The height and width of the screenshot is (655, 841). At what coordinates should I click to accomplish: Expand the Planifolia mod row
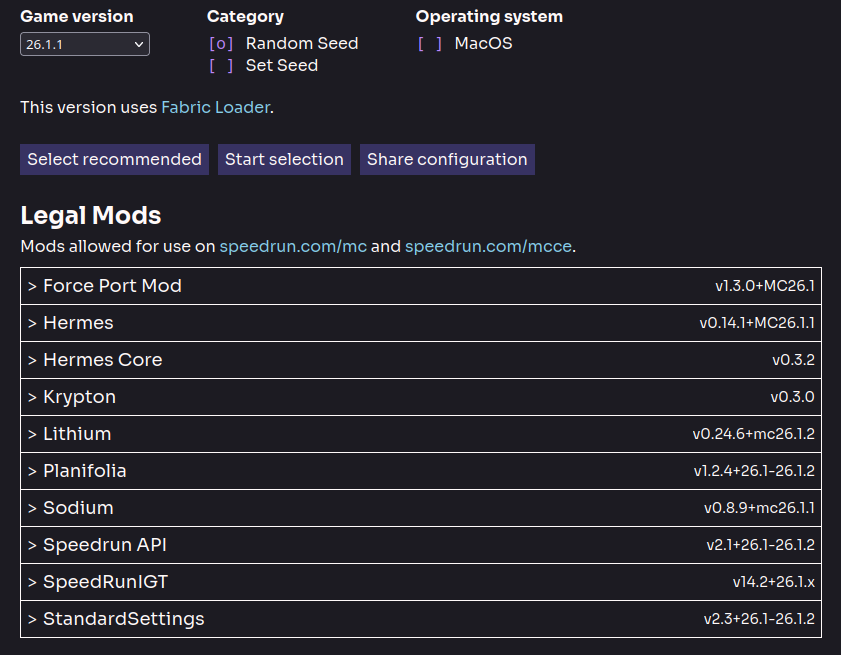(421, 471)
